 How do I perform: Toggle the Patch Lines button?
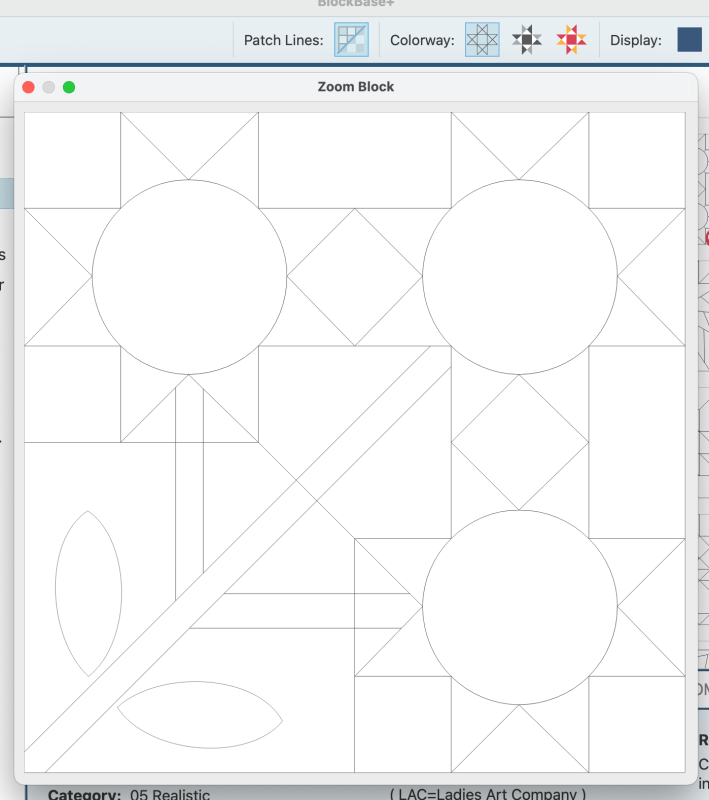pos(351,40)
